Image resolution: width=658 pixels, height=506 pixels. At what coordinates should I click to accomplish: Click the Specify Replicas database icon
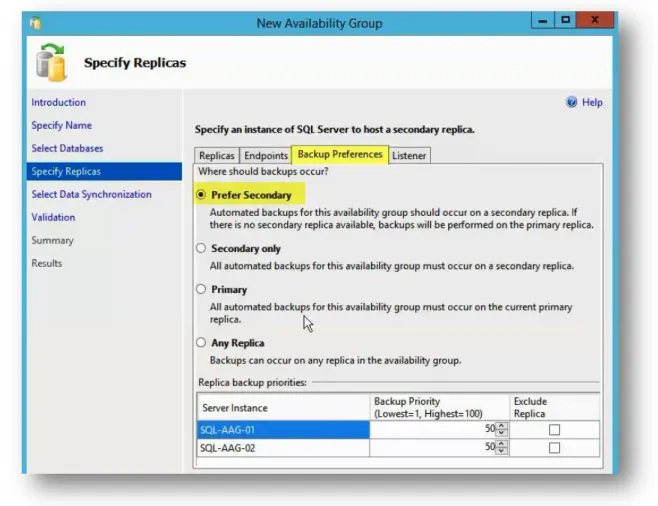tap(51, 63)
